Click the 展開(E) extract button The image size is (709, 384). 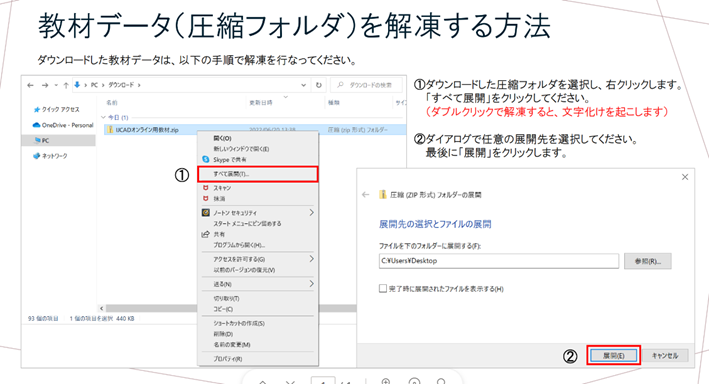click(x=614, y=356)
